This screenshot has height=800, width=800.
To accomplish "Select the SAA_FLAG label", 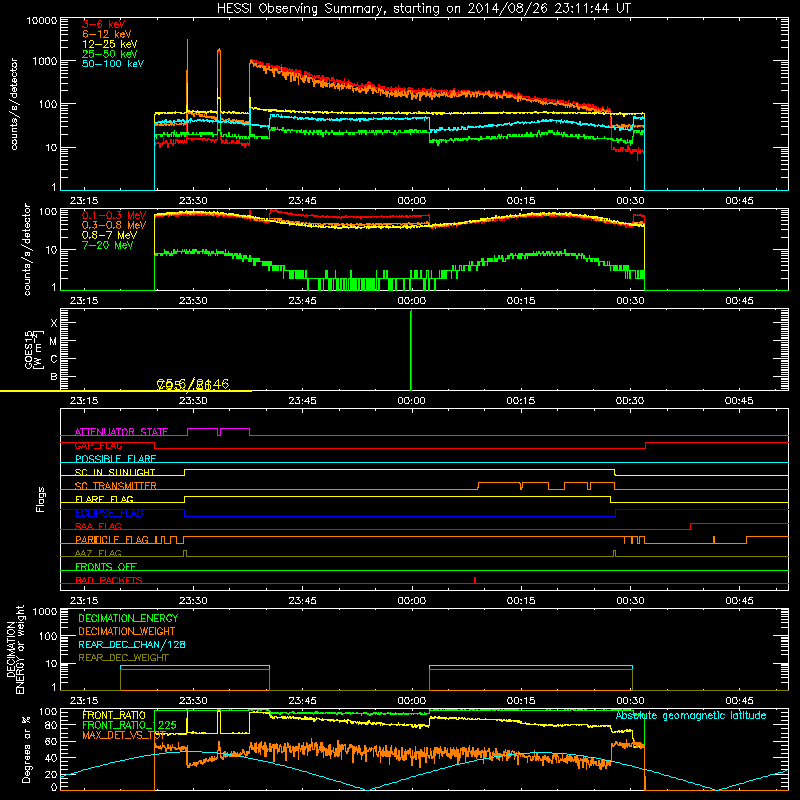I will (98, 526).
